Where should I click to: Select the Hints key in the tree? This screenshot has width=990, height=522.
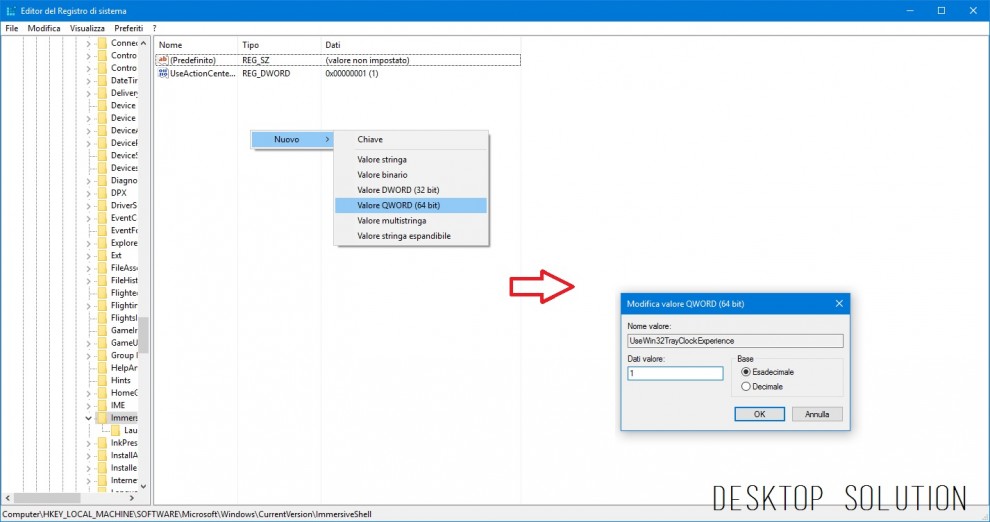point(121,381)
